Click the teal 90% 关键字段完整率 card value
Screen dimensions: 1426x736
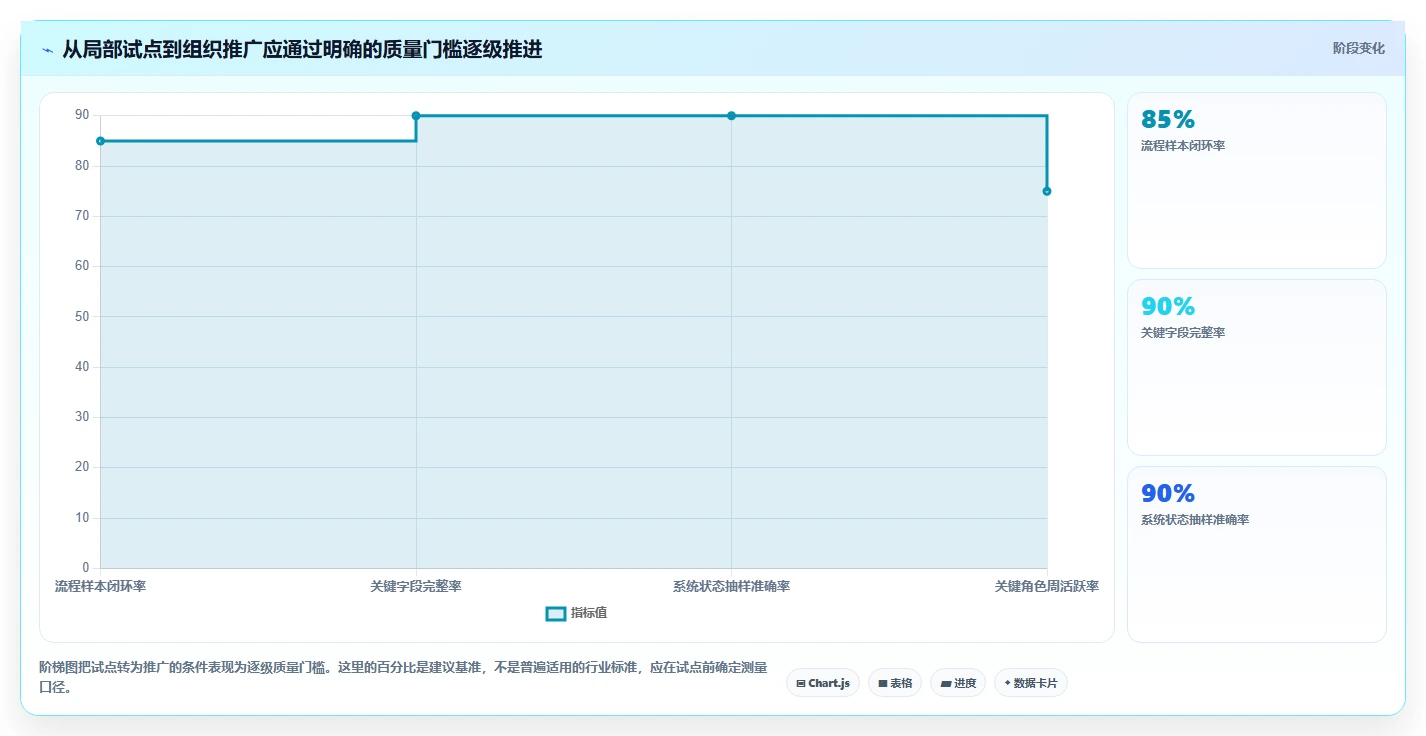point(1168,307)
